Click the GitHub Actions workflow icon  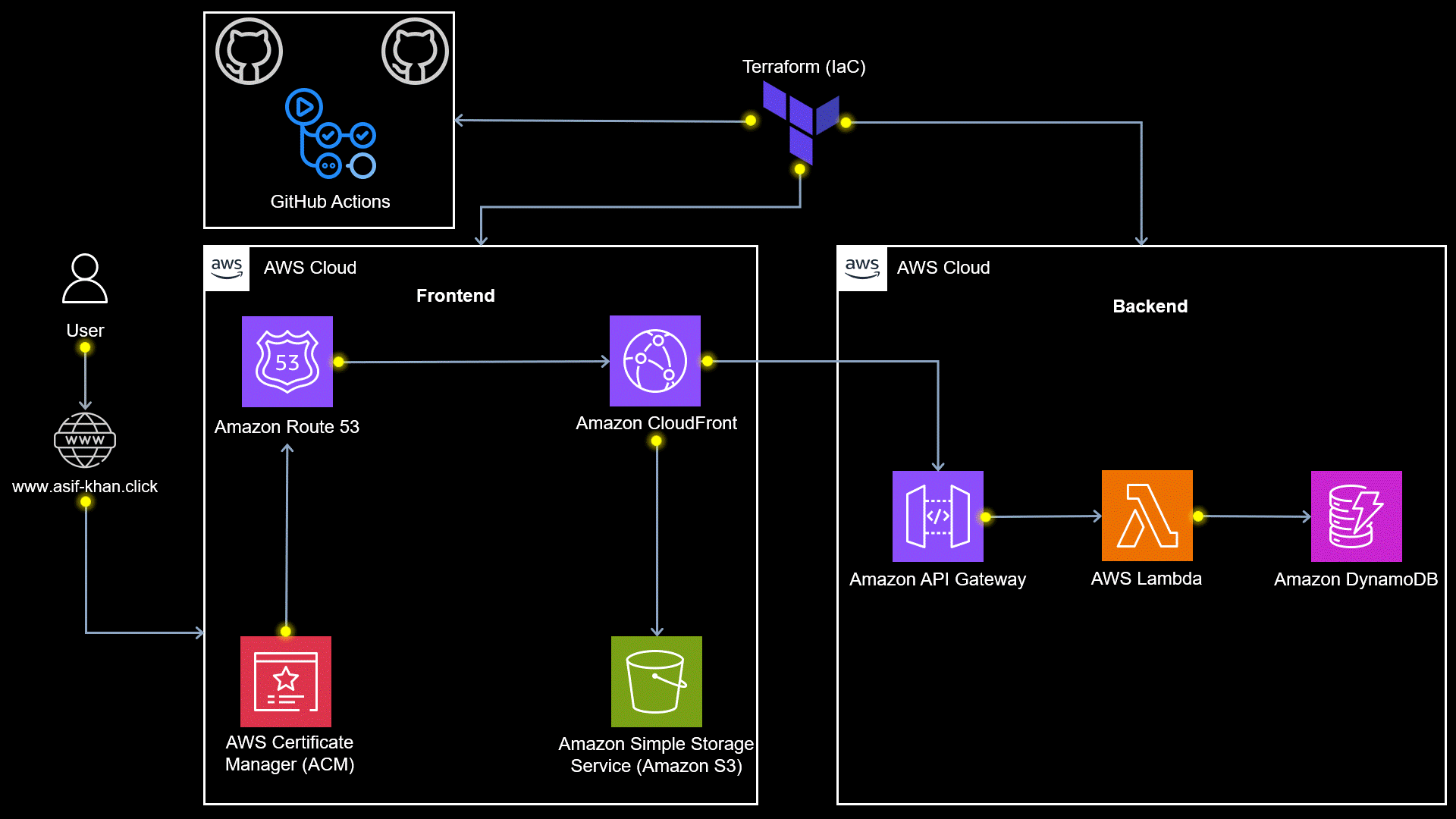(331, 134)
